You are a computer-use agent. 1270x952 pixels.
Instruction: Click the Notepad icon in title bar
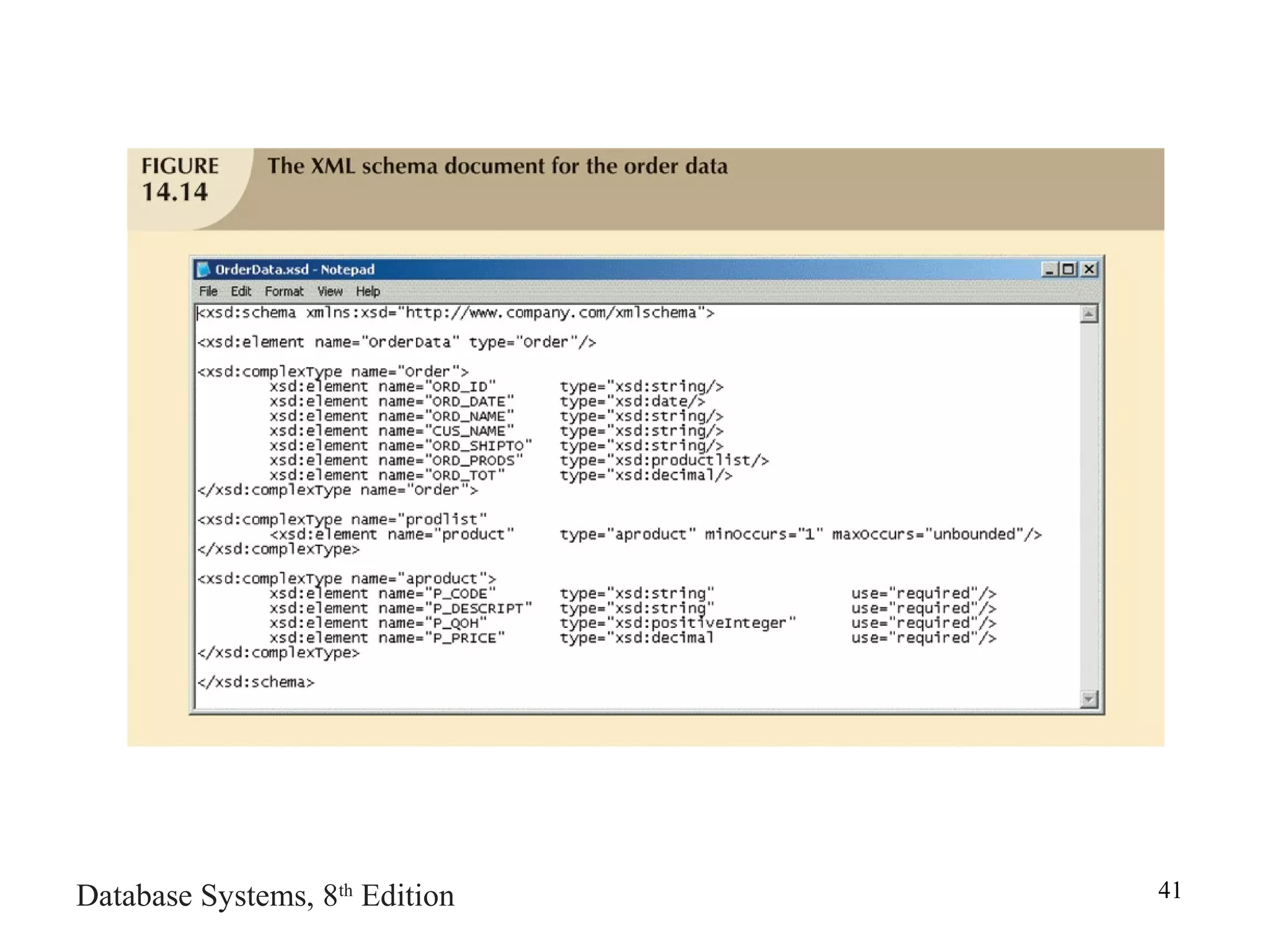(203, 270)
